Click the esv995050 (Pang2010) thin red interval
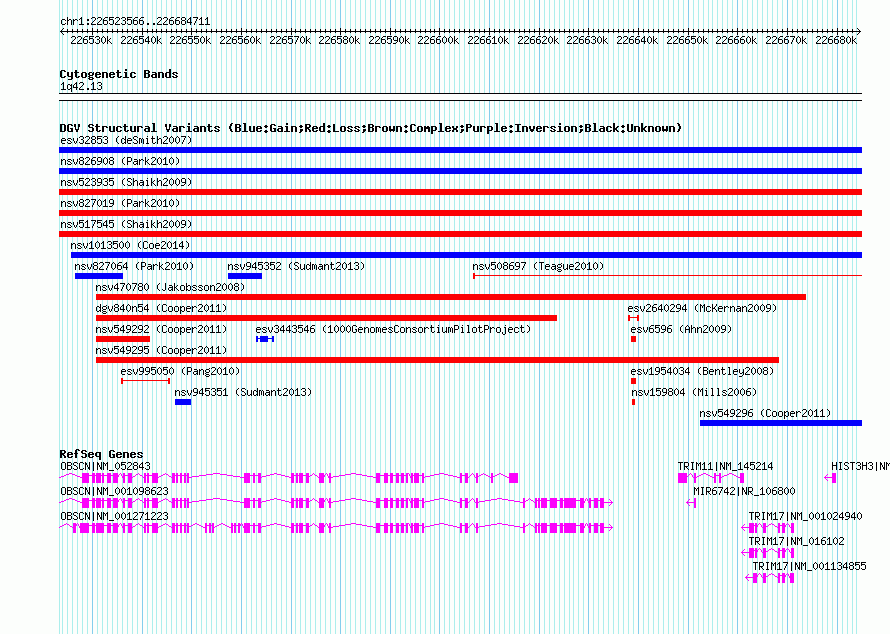 coord(145,381)
